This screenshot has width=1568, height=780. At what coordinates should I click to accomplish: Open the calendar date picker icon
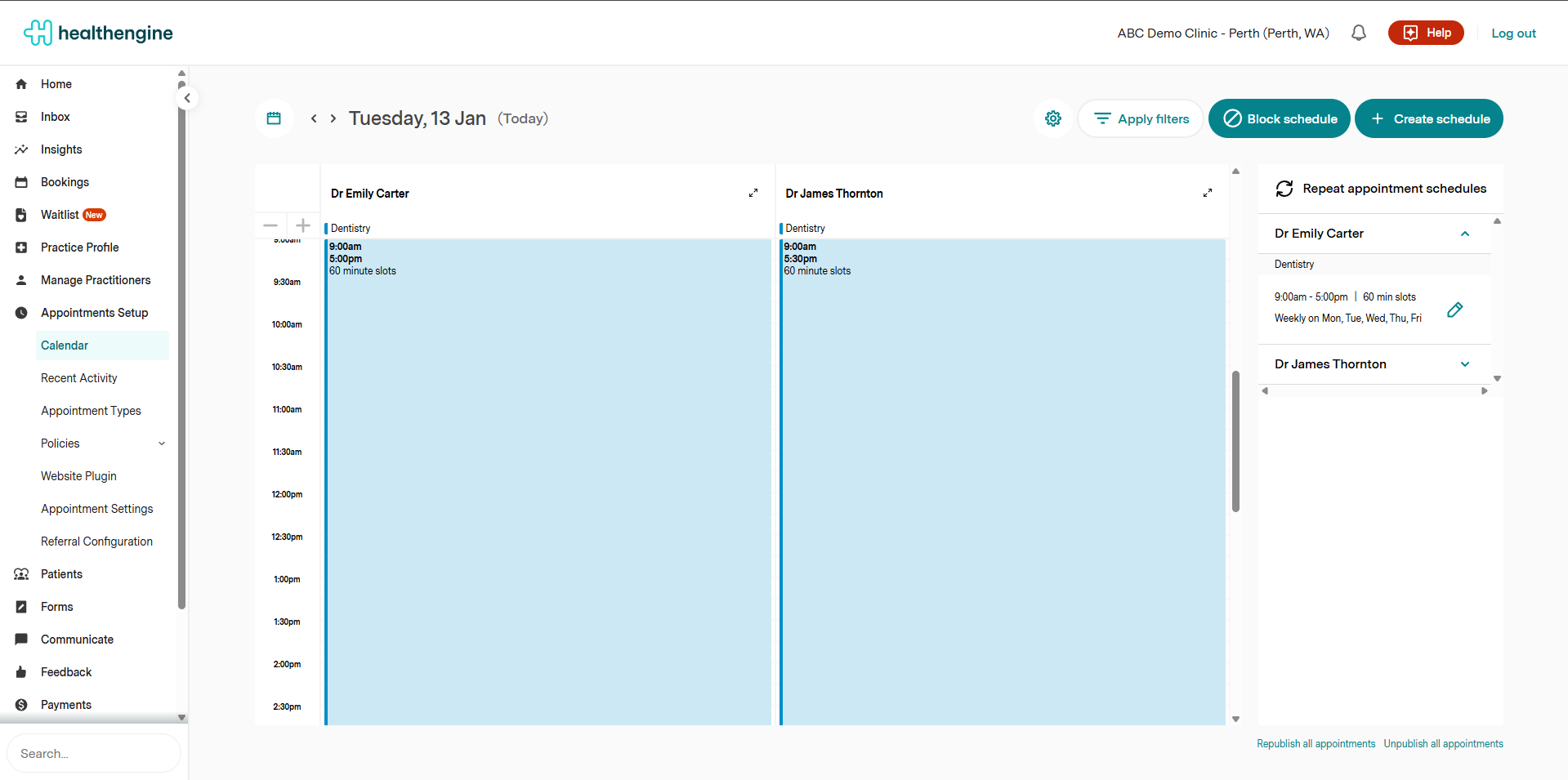coord(274,118)
